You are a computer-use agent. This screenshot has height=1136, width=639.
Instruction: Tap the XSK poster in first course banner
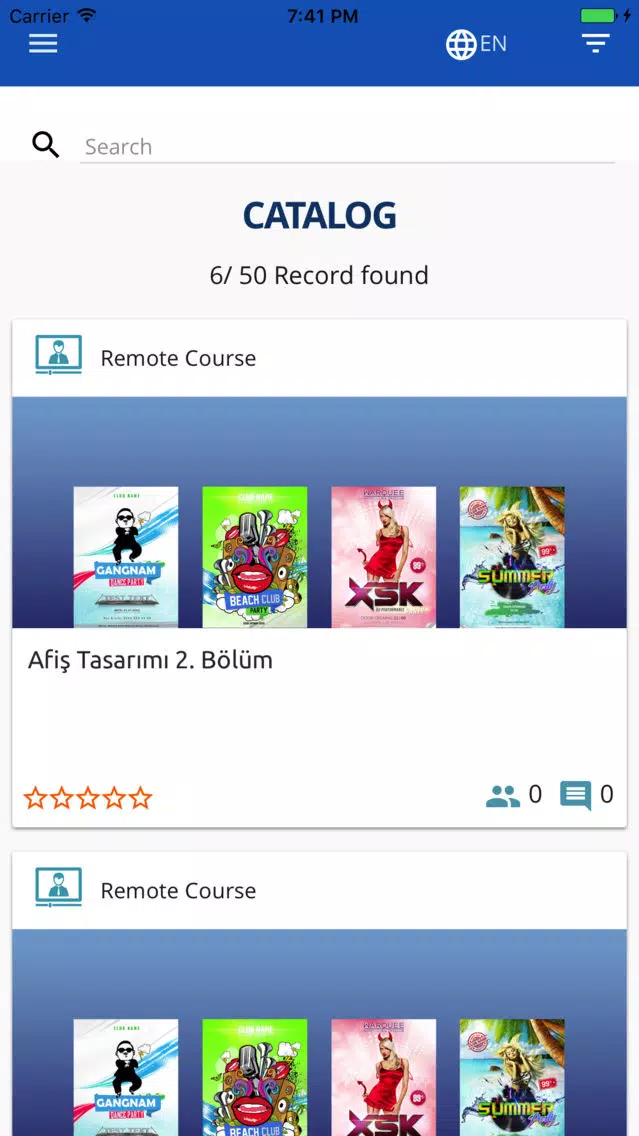pyautogui.click(x=383, y=556)
